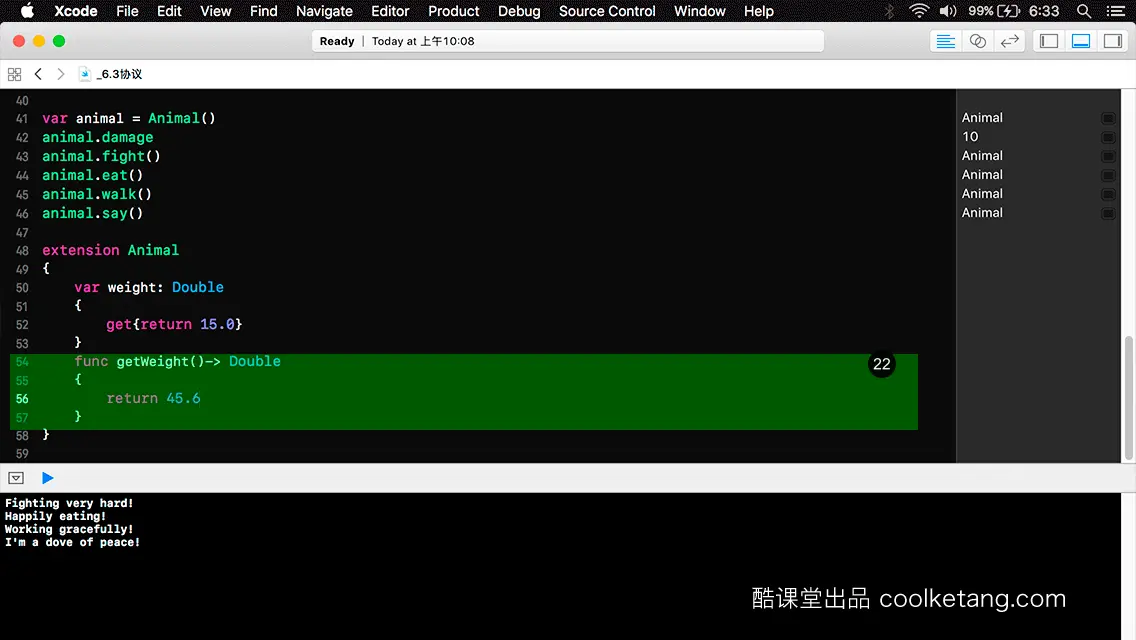Click the menu bar clock 6:33
Screen dimensions: 1136x640
pyautogui.click(x=1044, y=11)
